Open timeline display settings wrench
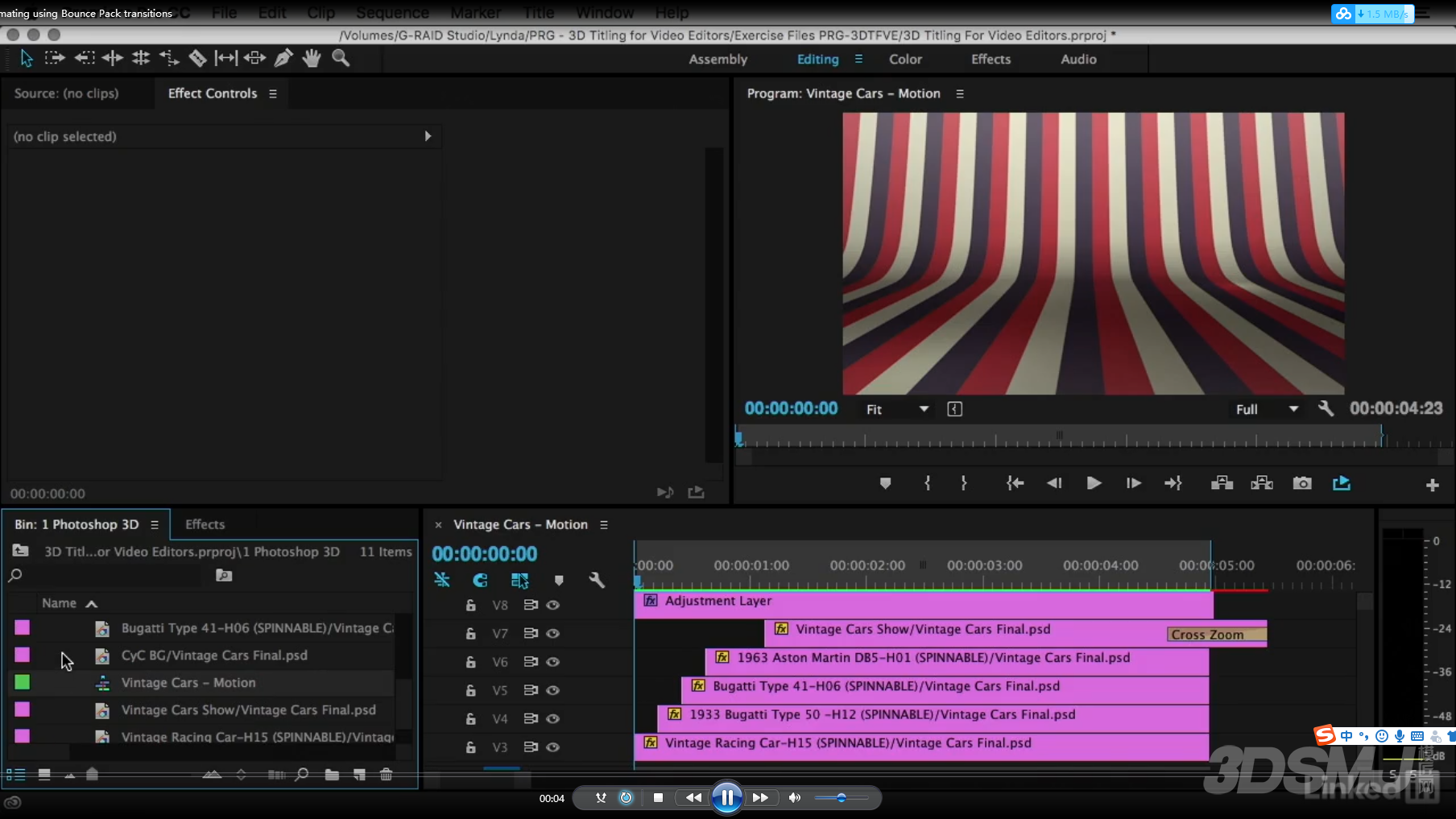 click(597, 580)
